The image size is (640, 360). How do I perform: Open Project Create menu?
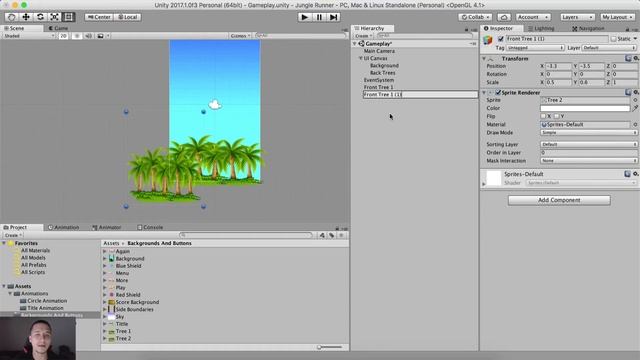[x=13, y=236]
